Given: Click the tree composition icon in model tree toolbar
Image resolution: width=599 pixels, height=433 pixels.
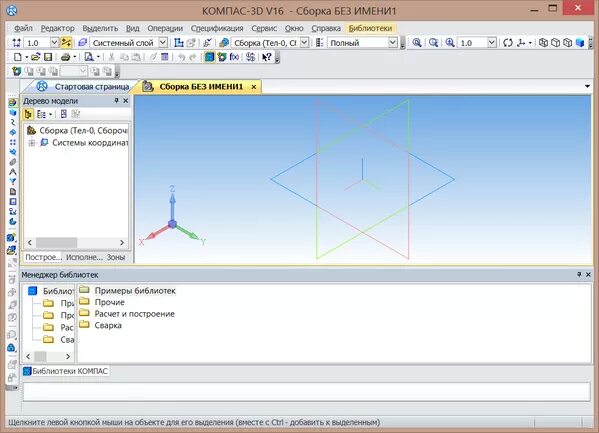Looking at the screenshot, I should (x=41, y=114).
